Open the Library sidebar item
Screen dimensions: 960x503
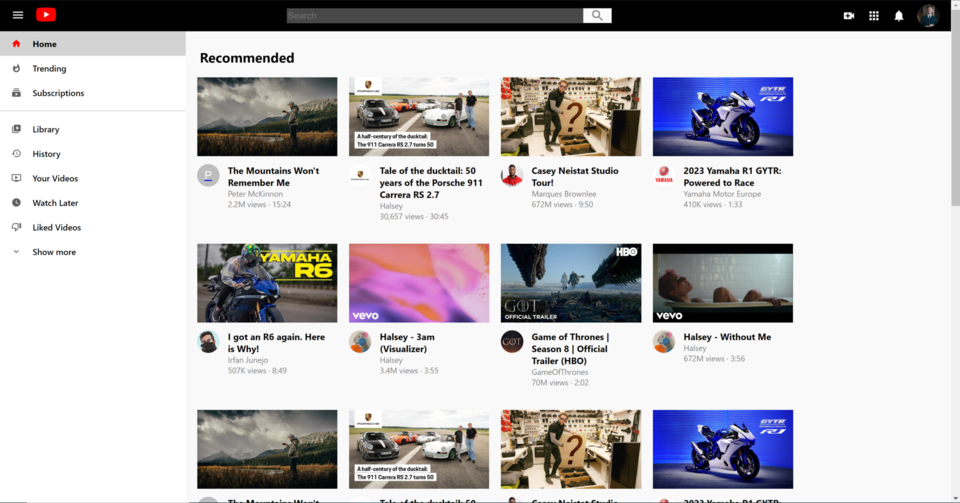45,130
